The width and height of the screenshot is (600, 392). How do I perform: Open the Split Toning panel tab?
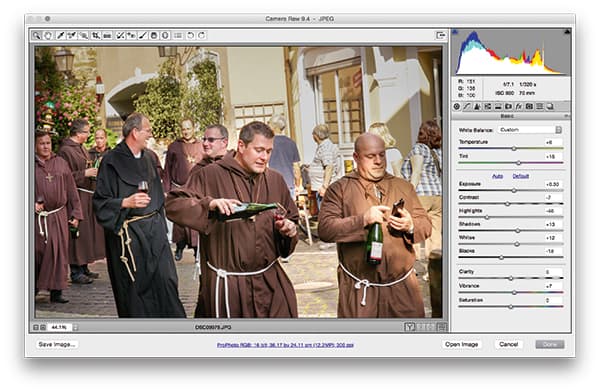click(498, 107)
